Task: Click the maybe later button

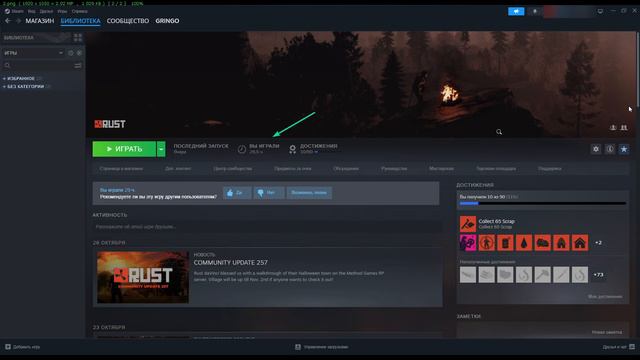Action: click(x=309, y=193)
